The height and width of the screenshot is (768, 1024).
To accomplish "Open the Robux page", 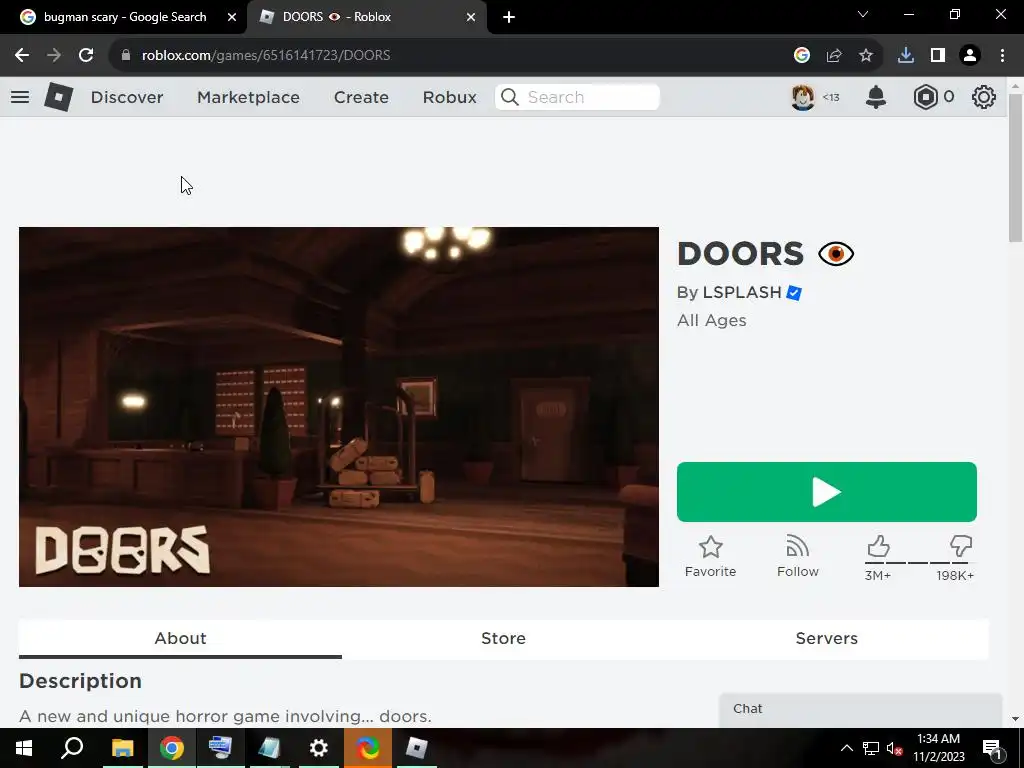I will click(449, 97).
